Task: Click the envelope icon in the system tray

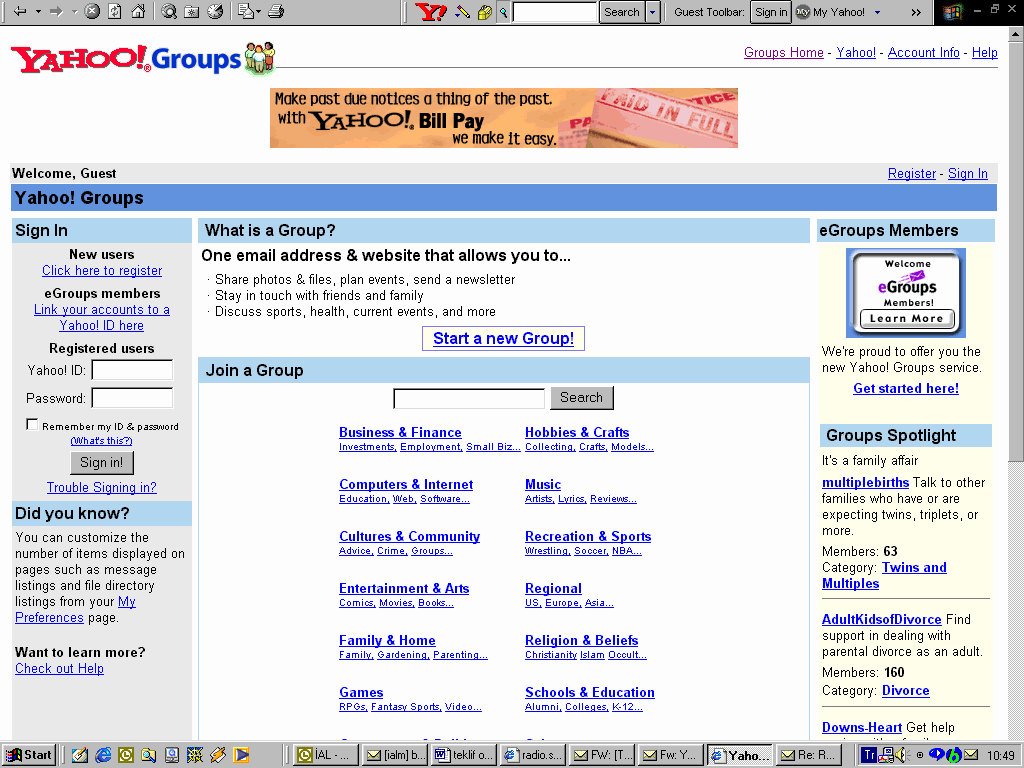Action: (970, 755)
